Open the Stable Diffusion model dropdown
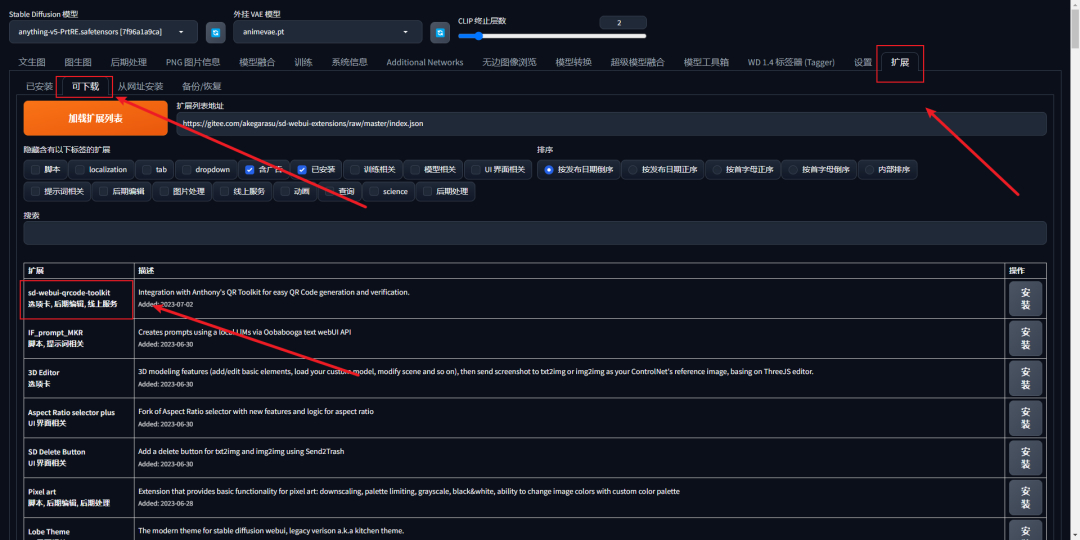This screenshot has width=1080, height=540. [x=103, y=32]
